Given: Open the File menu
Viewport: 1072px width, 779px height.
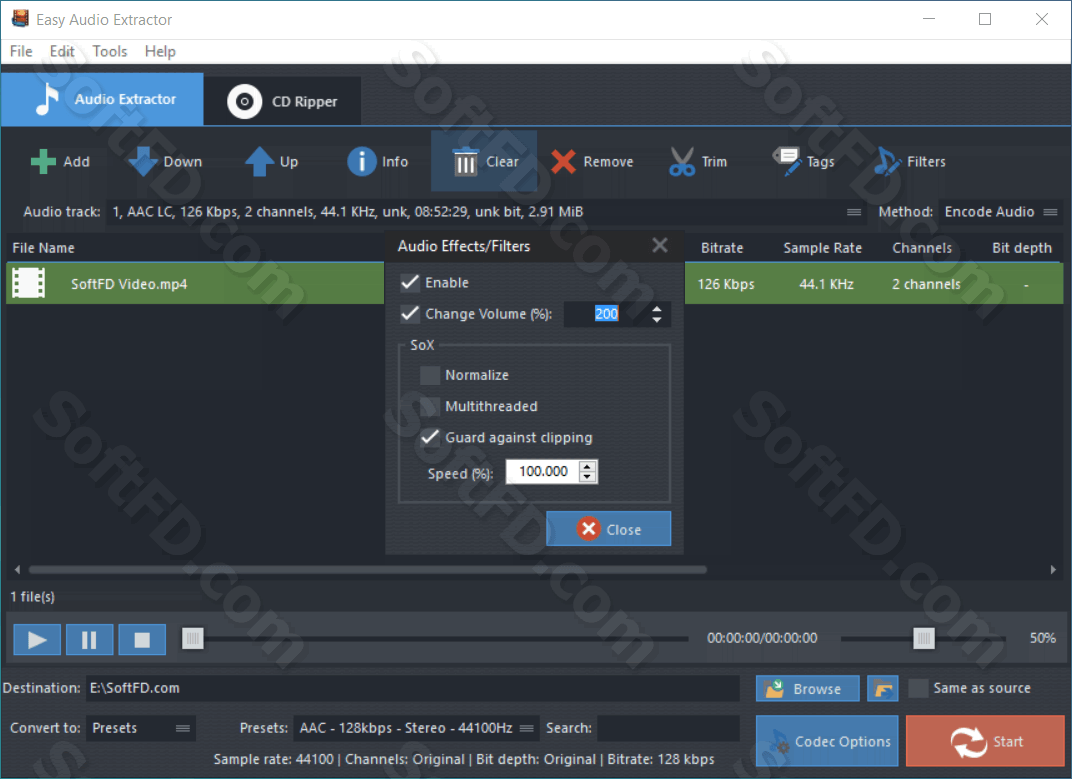Looking at the screenshot, I should coord(21,51).
